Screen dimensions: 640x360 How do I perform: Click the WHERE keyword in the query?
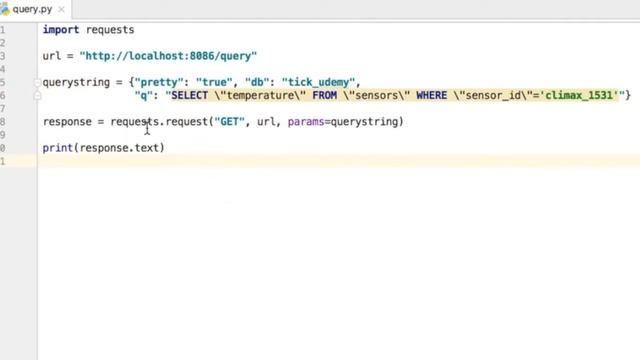coord(431,96)
